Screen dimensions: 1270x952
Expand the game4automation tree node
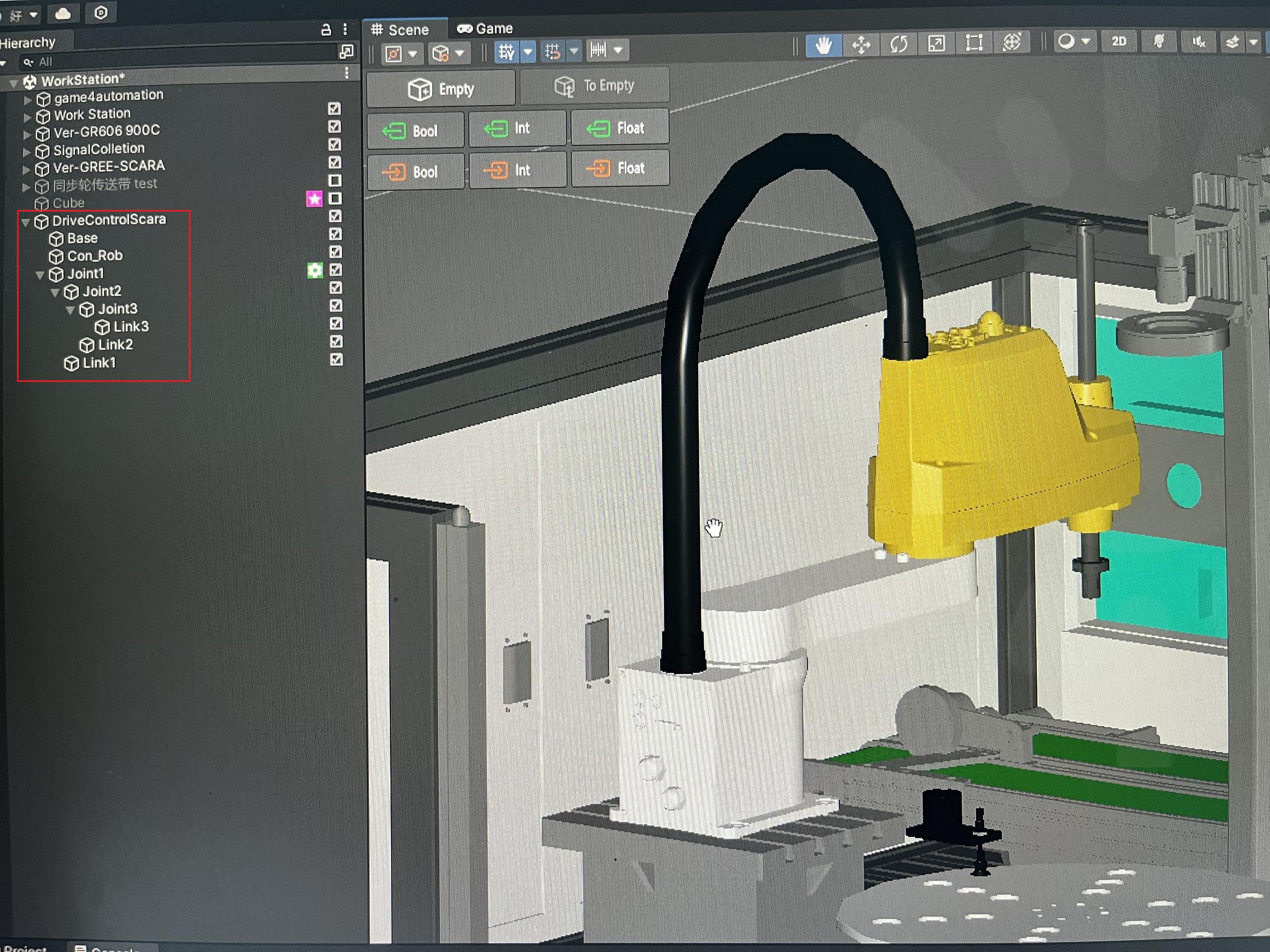pyautogui.click(x=28, y=100)
